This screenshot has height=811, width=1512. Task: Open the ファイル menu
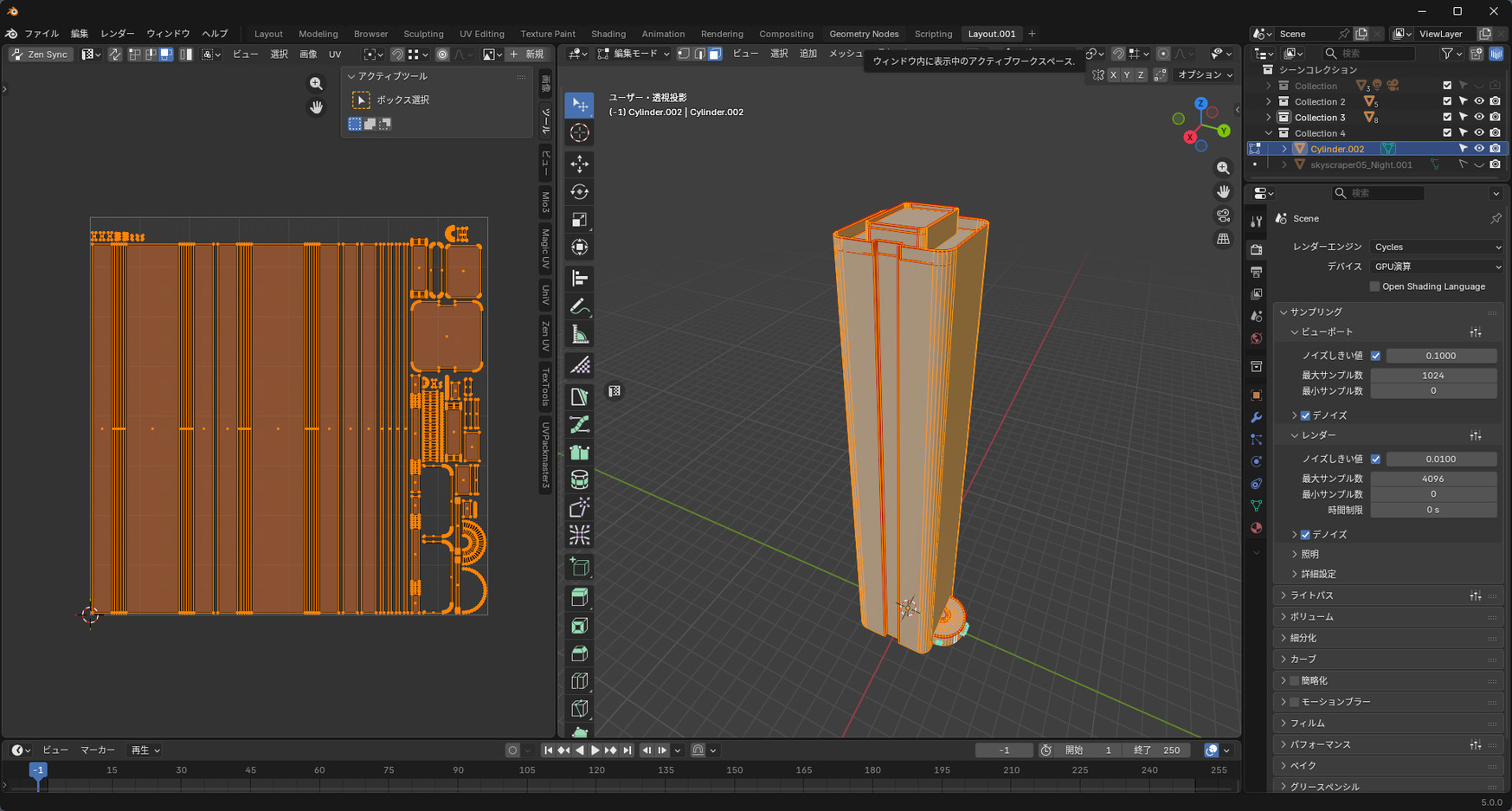tap(41, 34)
